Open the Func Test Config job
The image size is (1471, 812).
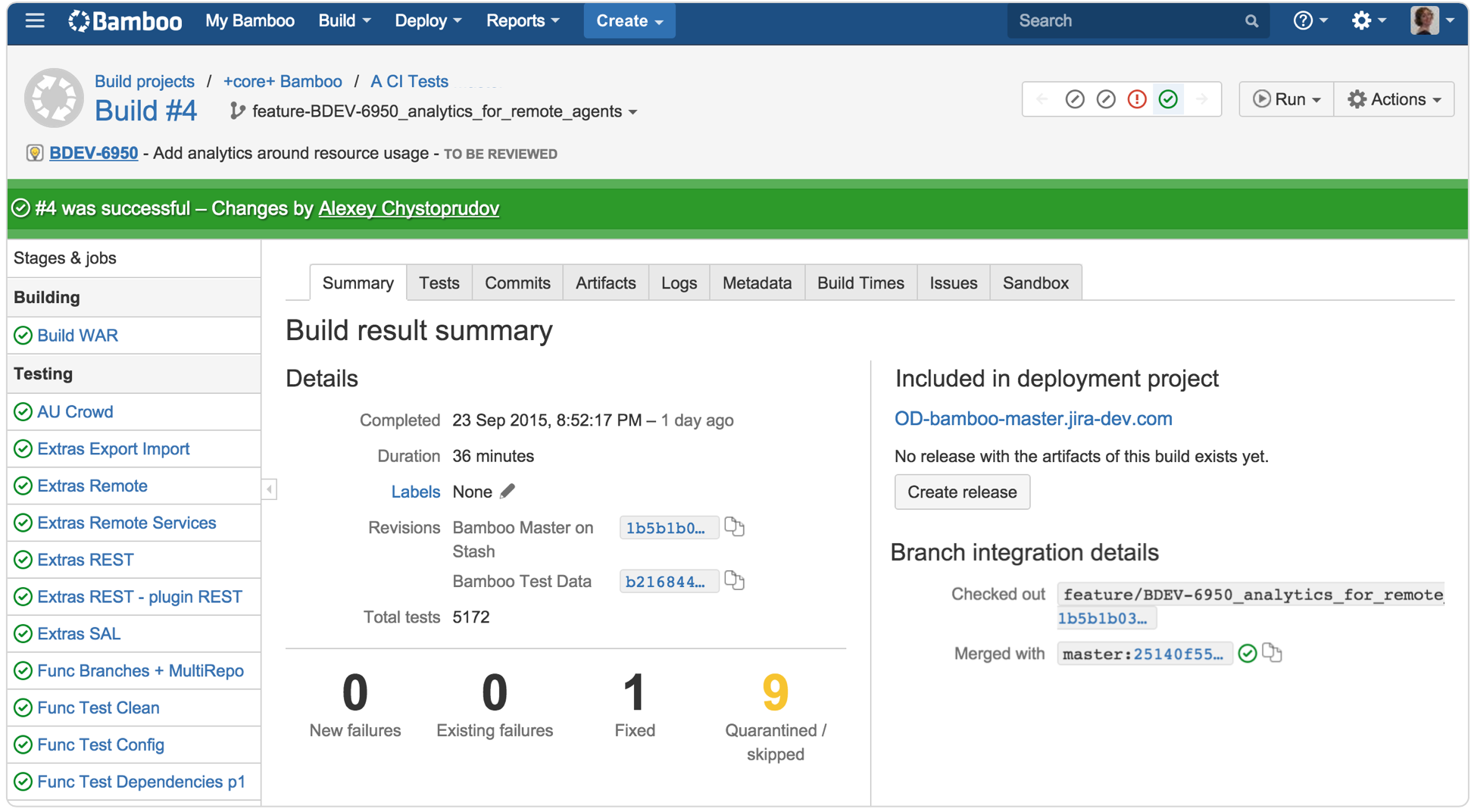click(101, 745)
